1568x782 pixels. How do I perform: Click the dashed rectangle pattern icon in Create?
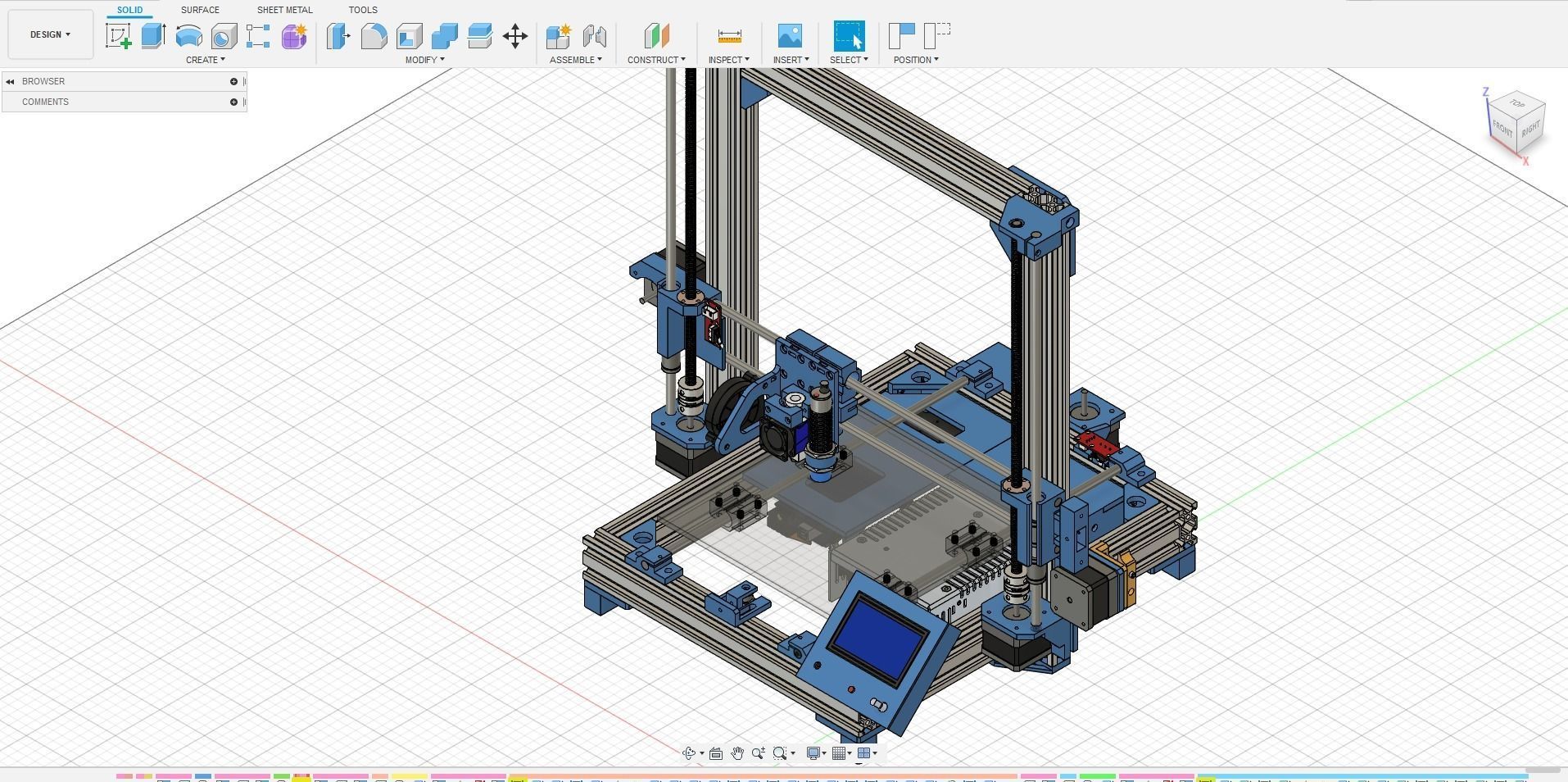click(258, 36)
